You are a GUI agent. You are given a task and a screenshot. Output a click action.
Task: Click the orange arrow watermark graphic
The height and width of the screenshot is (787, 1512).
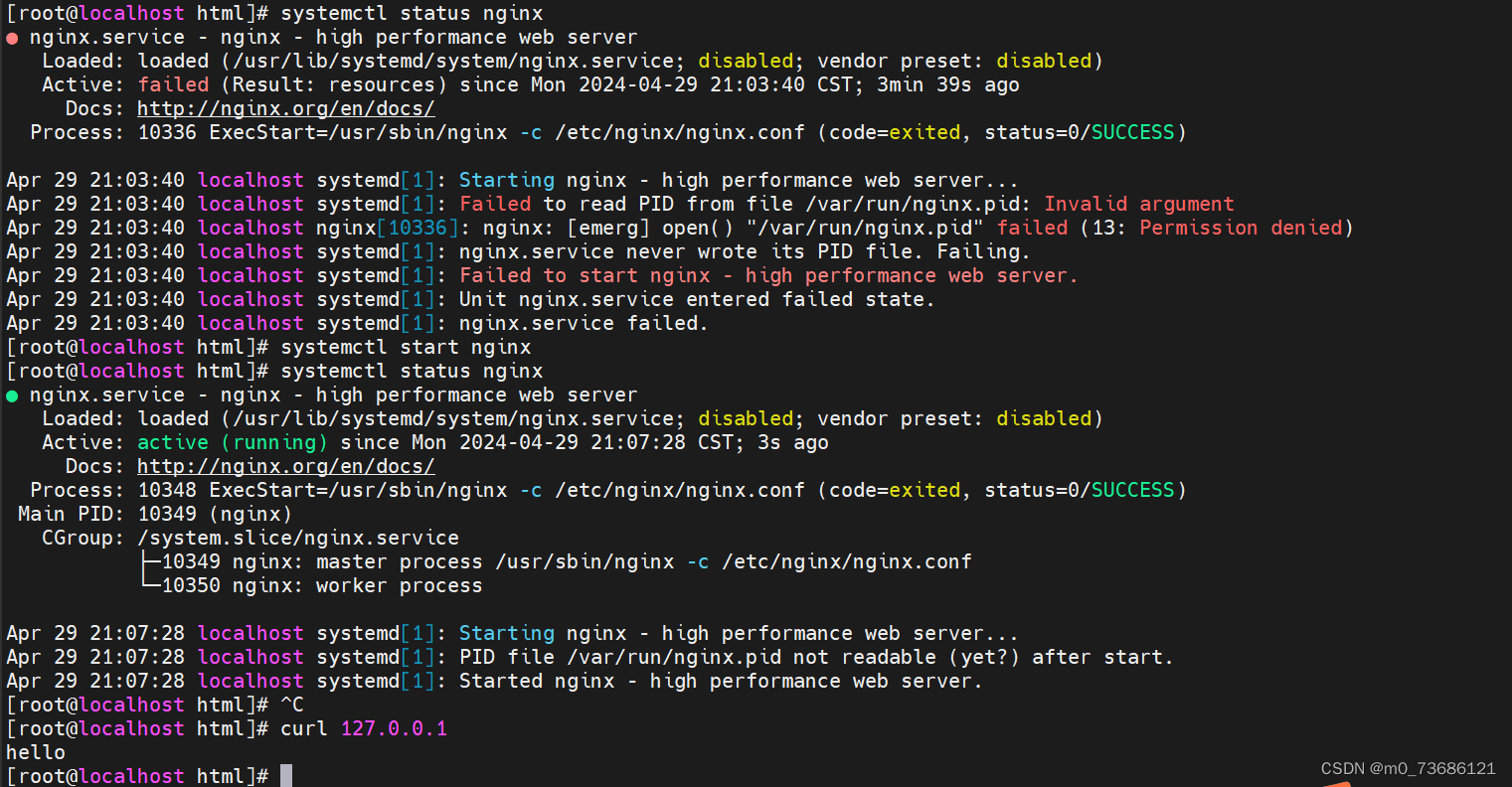[x=1337, y=782]
